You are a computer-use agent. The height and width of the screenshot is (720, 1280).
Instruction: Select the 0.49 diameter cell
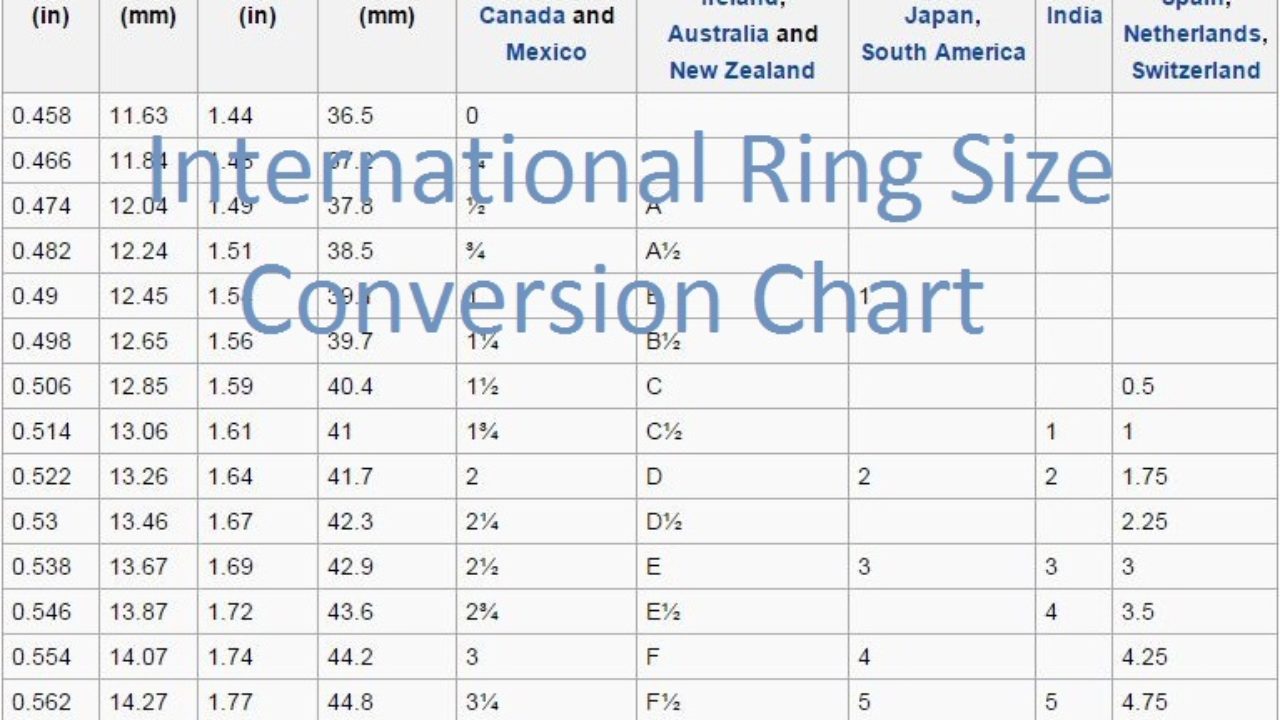pos(51,296)
